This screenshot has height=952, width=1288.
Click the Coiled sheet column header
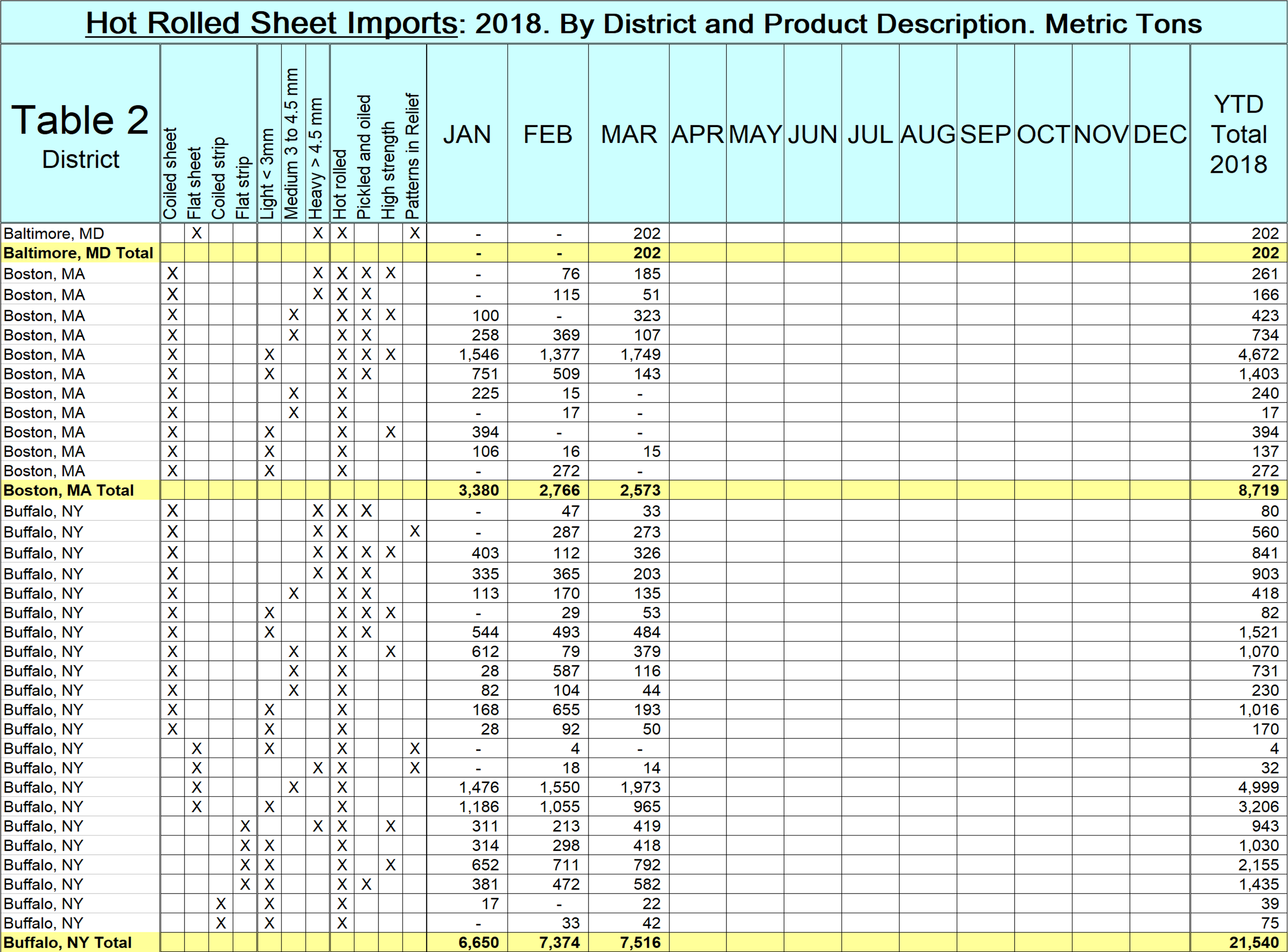pyautogui.click(x=170, y=173)
